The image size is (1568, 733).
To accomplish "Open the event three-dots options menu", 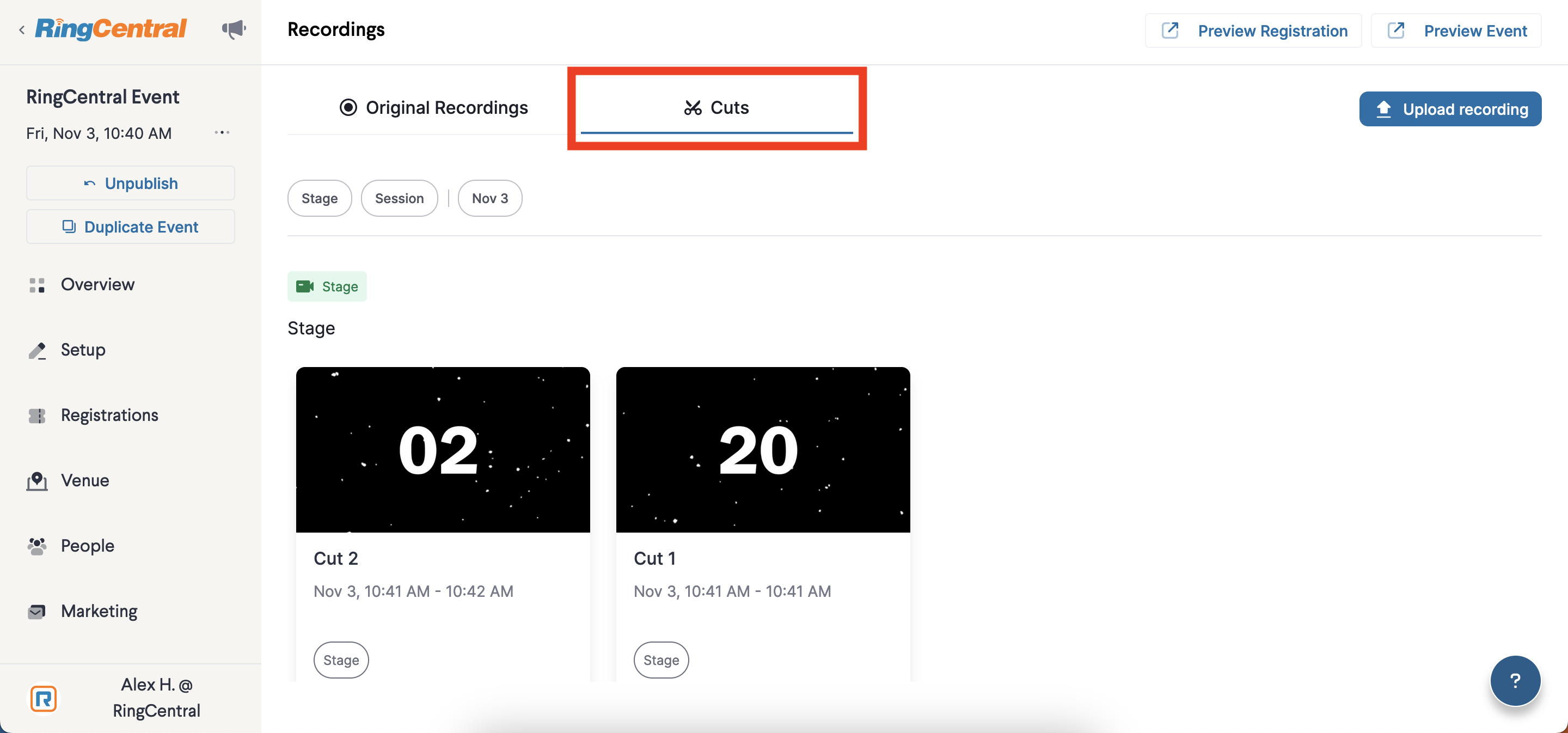I will point(222,133).
